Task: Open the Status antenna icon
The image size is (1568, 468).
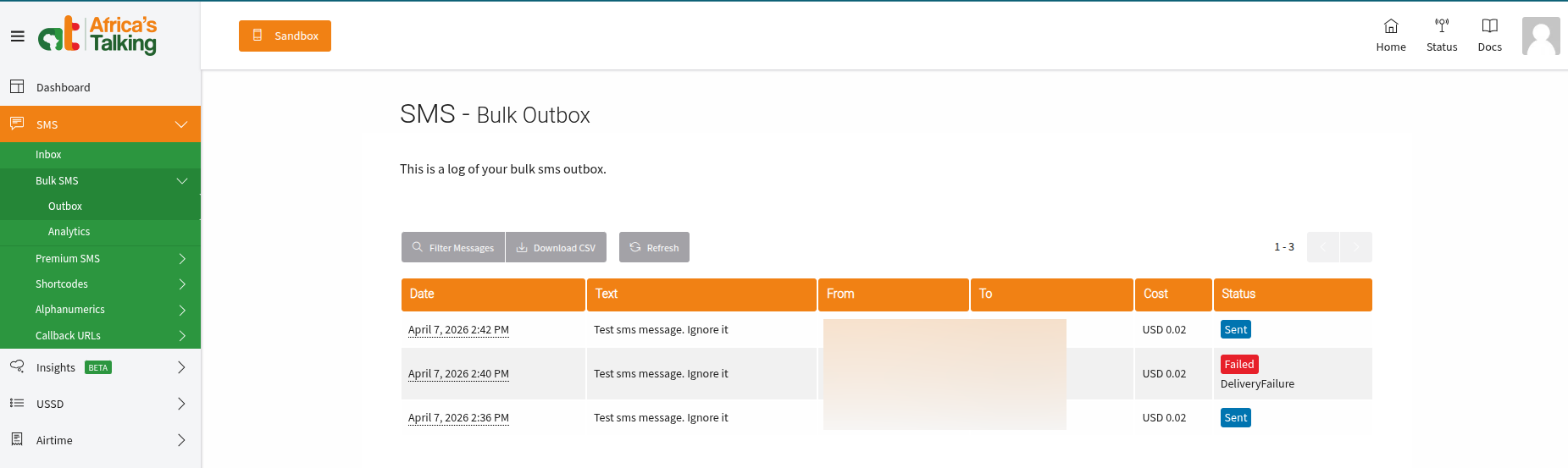Action: 1441,26
